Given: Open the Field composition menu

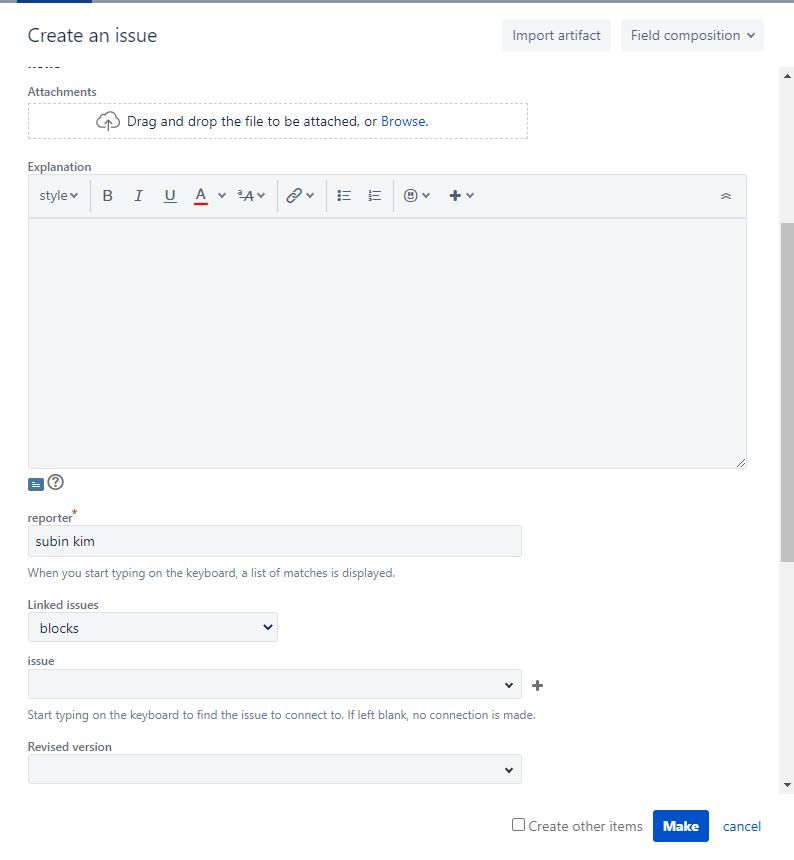Looking at the screenshot, I should click(x=692, y=35).
